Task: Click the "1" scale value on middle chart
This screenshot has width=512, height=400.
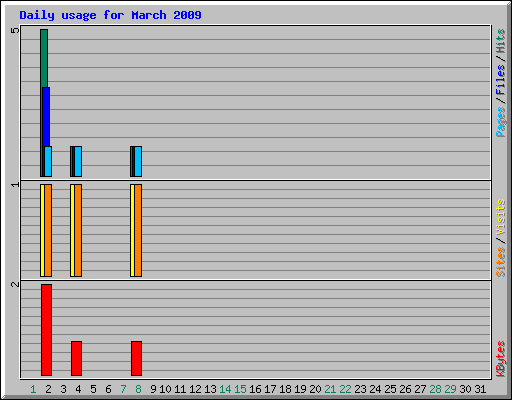Action: point(15,184)
